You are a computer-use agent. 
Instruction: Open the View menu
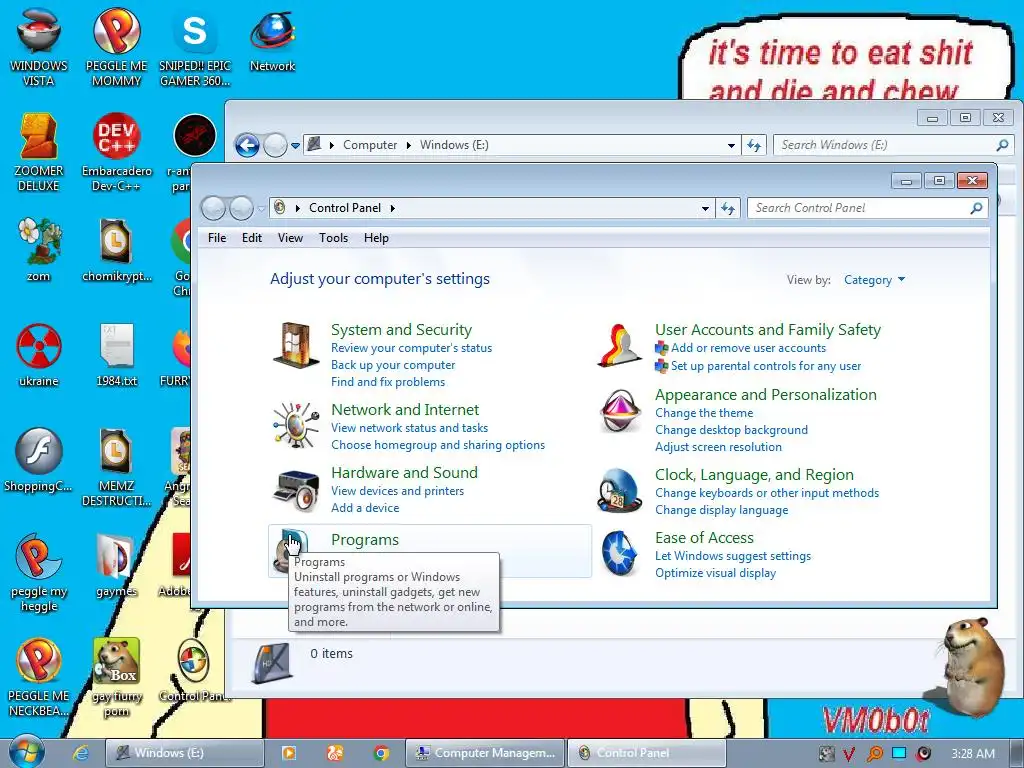(x=290, y=238)
